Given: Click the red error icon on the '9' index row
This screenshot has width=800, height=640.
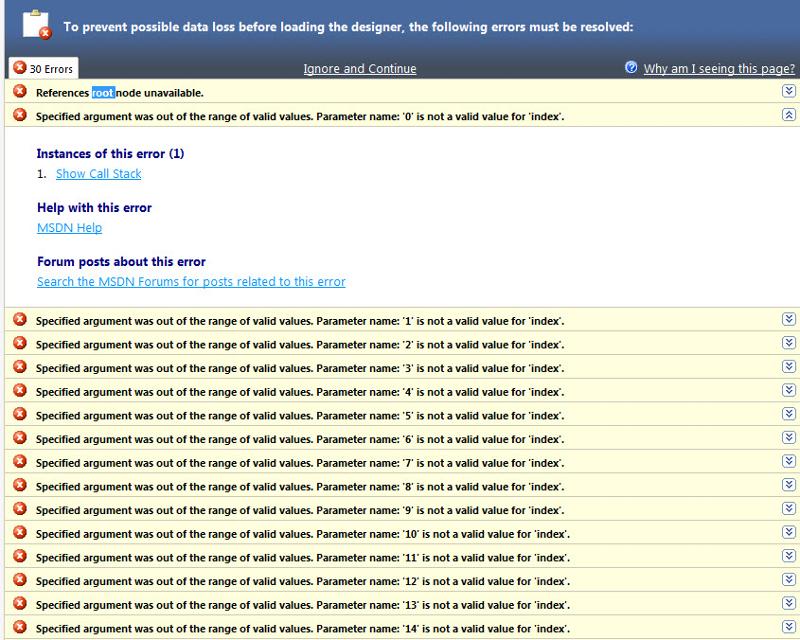Looking at the screenshot, I should 20,509.
